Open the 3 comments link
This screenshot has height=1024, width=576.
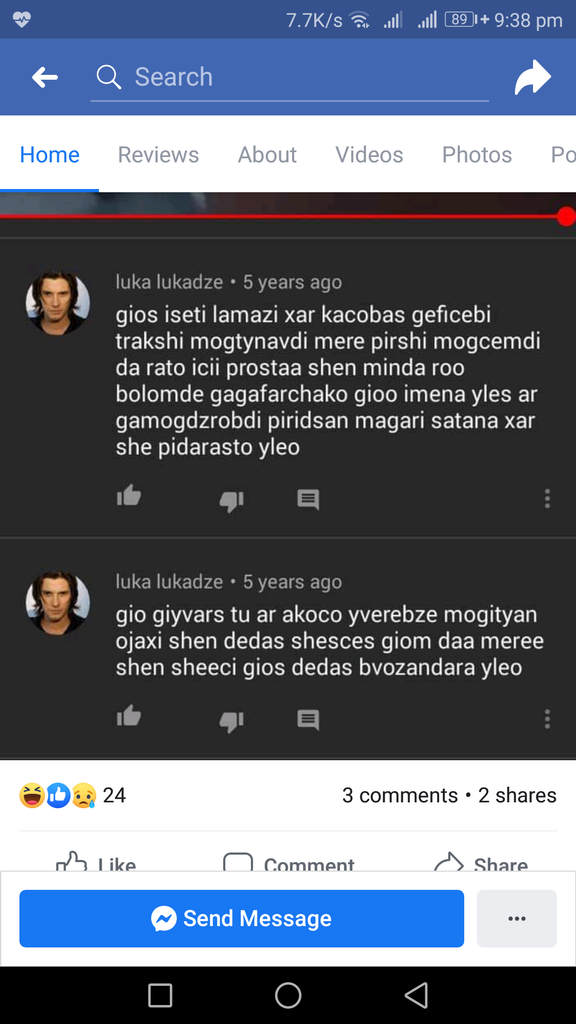point(400,795)
